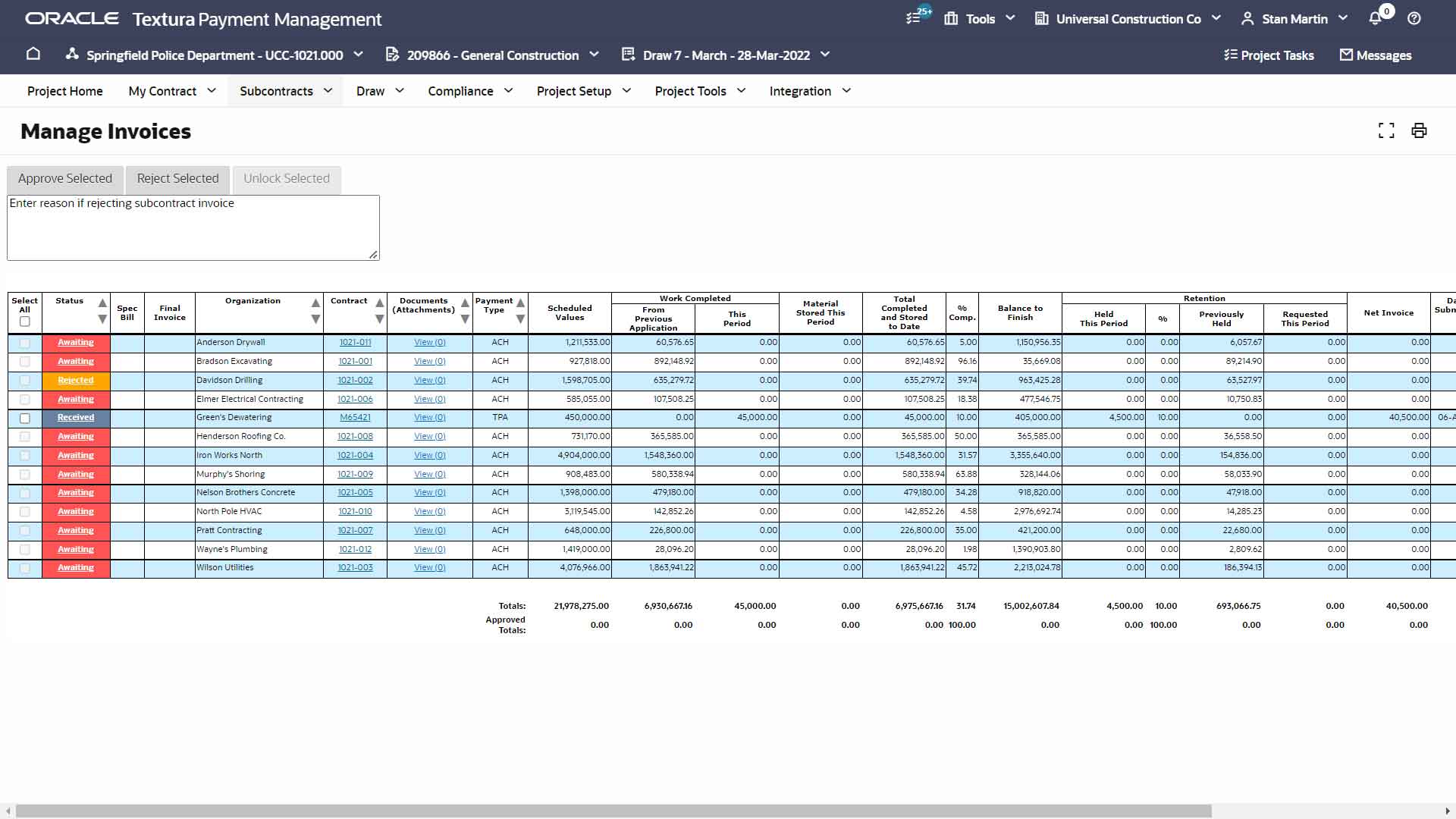Screen dimensions: 1456x819
Task: Select the Green's Dewatering invoice row
Action: [24, 417]
